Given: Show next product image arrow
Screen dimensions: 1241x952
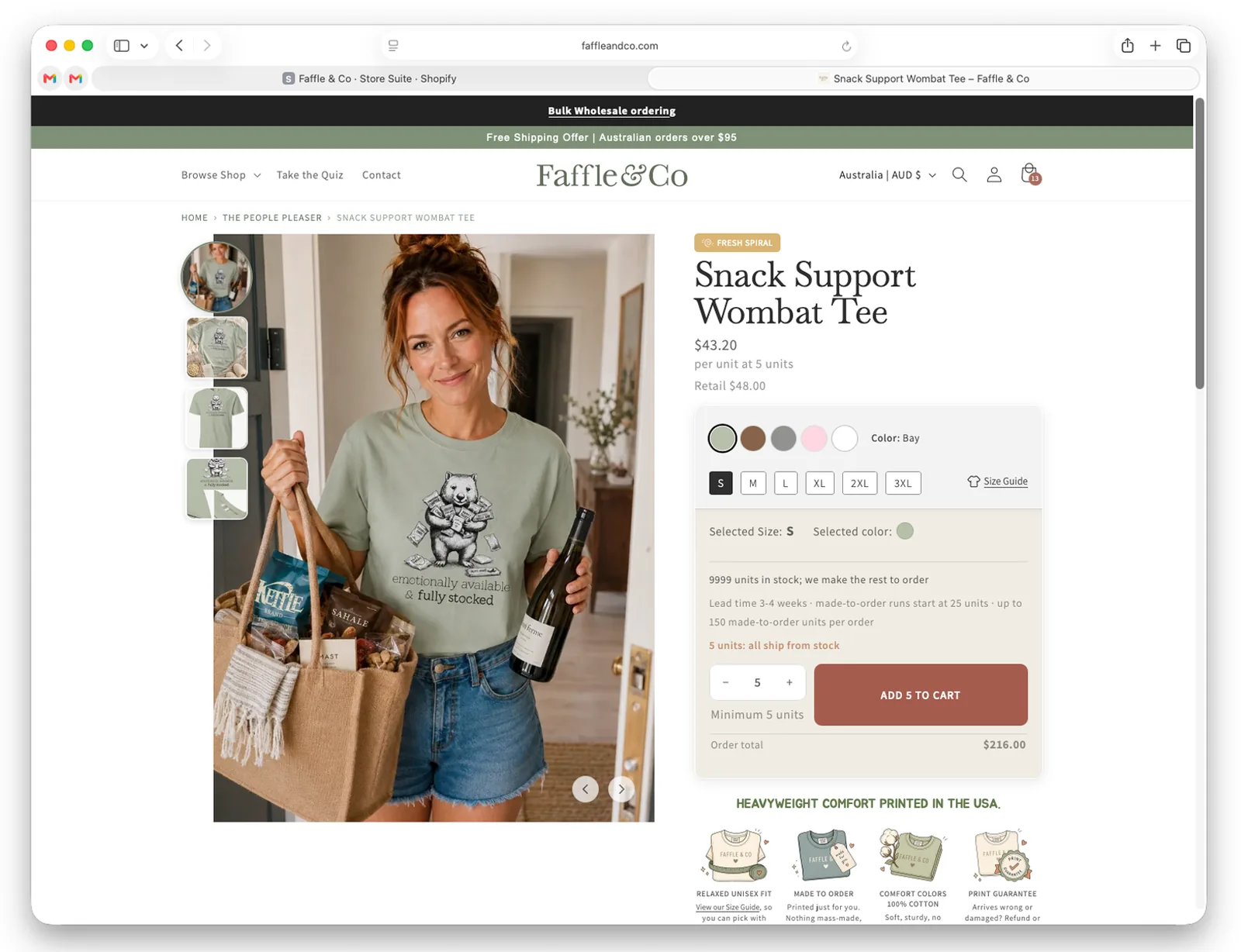Looking at the screenshot, I should click(621, 789).
